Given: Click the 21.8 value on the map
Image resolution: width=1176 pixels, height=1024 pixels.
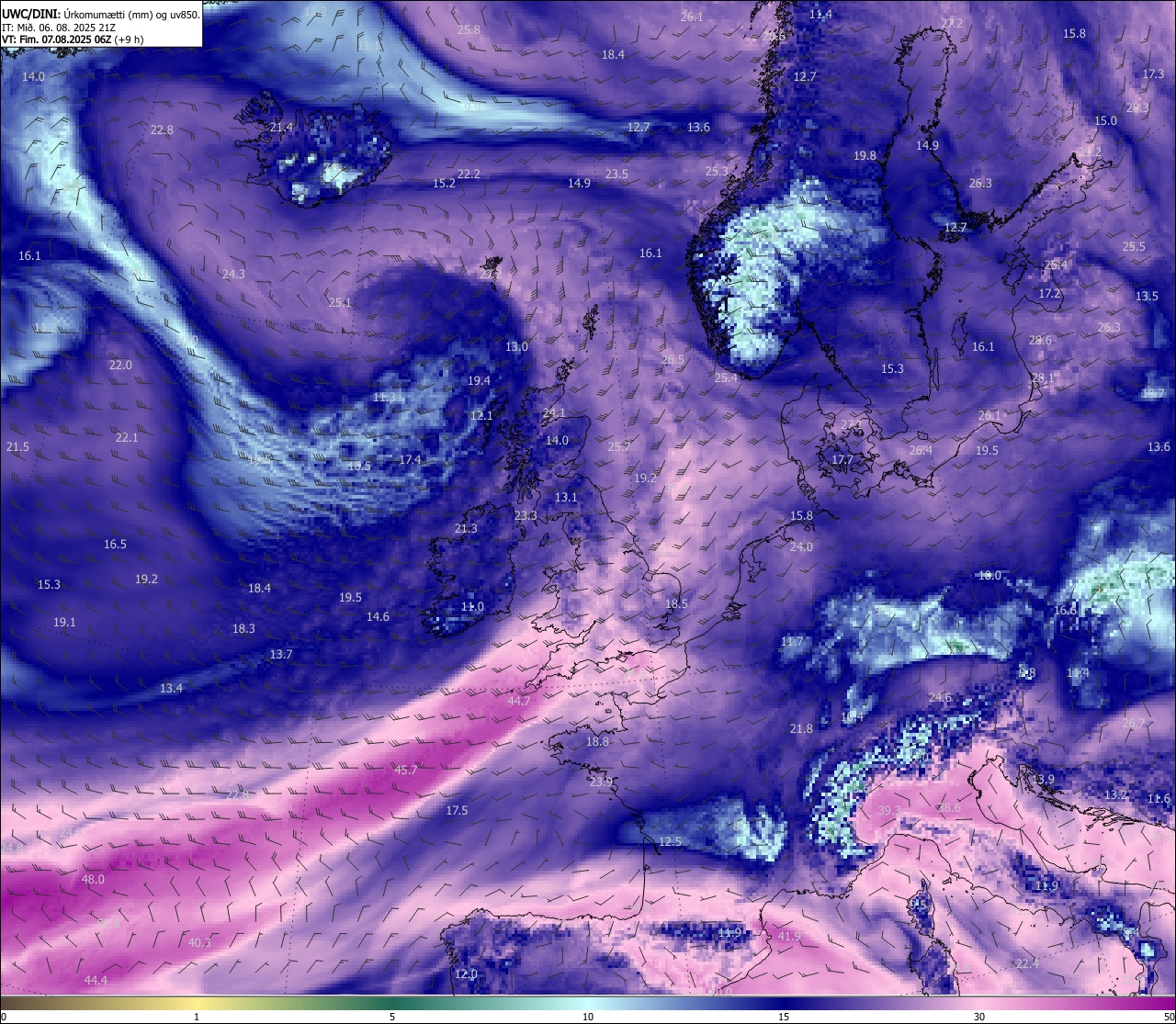Looking at the screenshot, I should click(801, 729).
